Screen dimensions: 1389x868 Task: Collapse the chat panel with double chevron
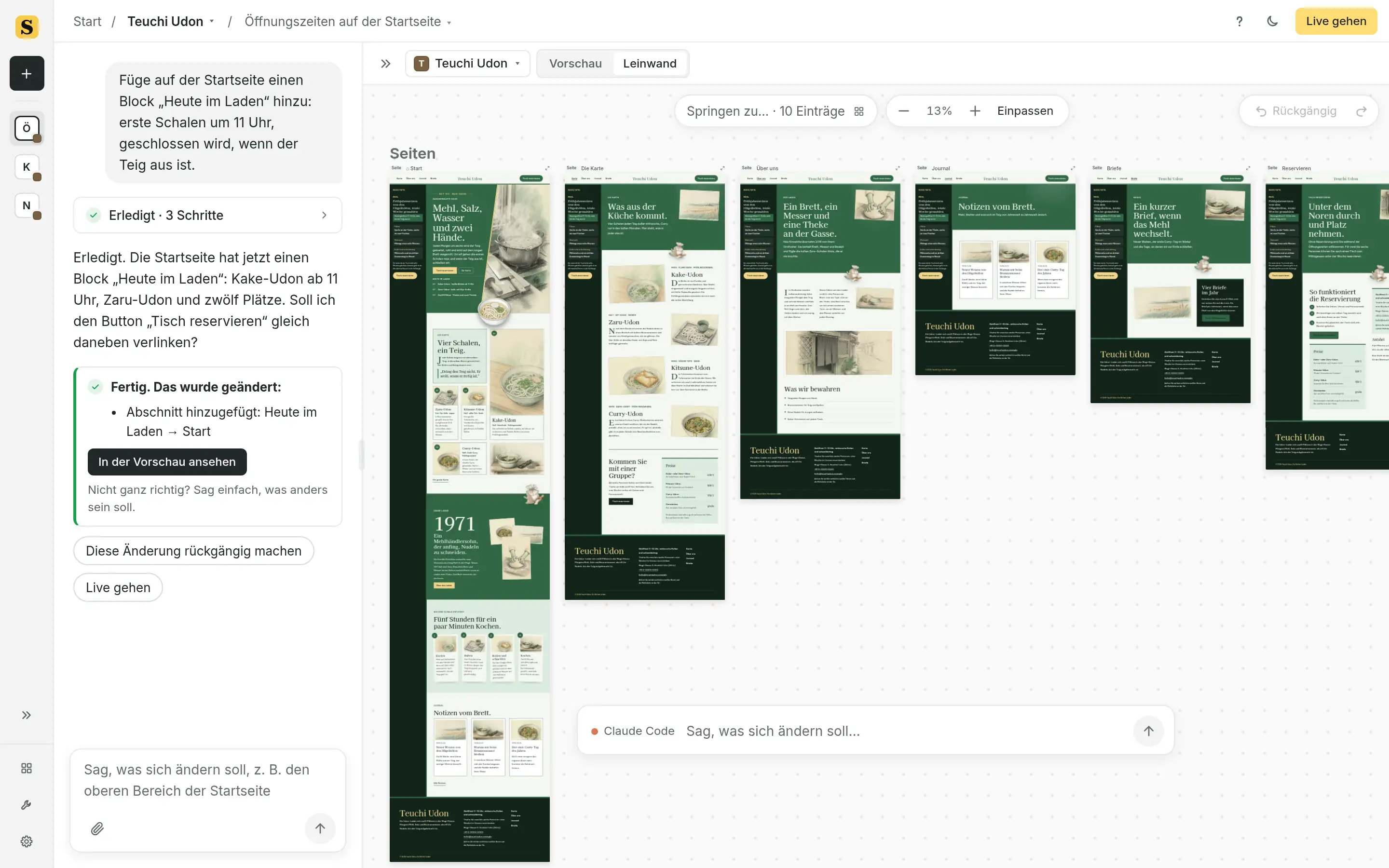pyautogui.click(x=386, y=64)
